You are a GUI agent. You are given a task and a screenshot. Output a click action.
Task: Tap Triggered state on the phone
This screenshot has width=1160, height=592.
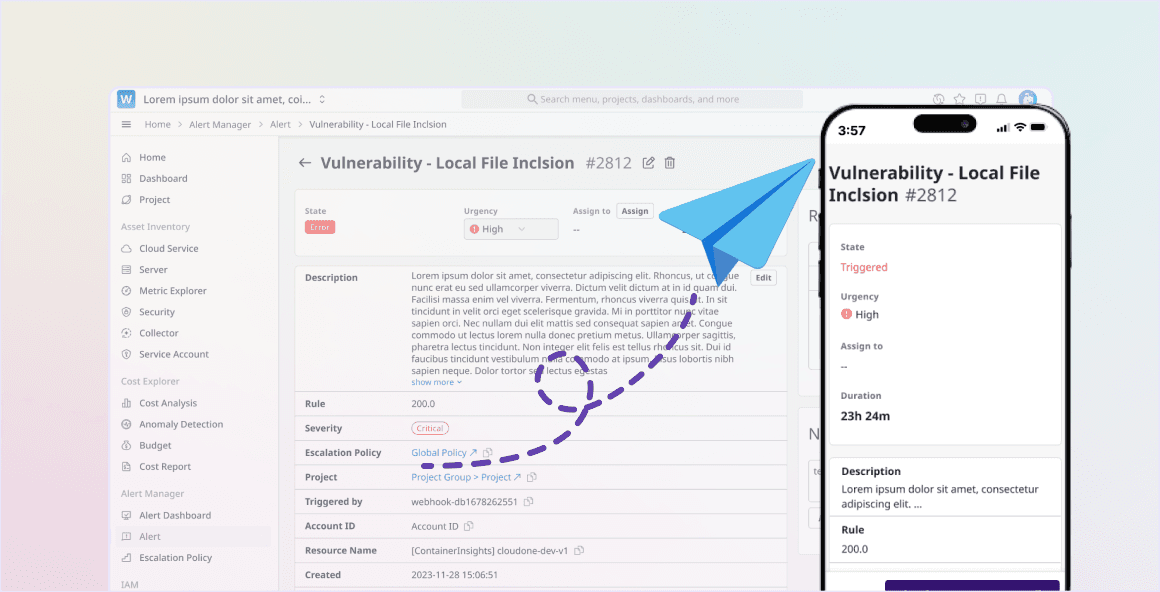coord(864,267)
